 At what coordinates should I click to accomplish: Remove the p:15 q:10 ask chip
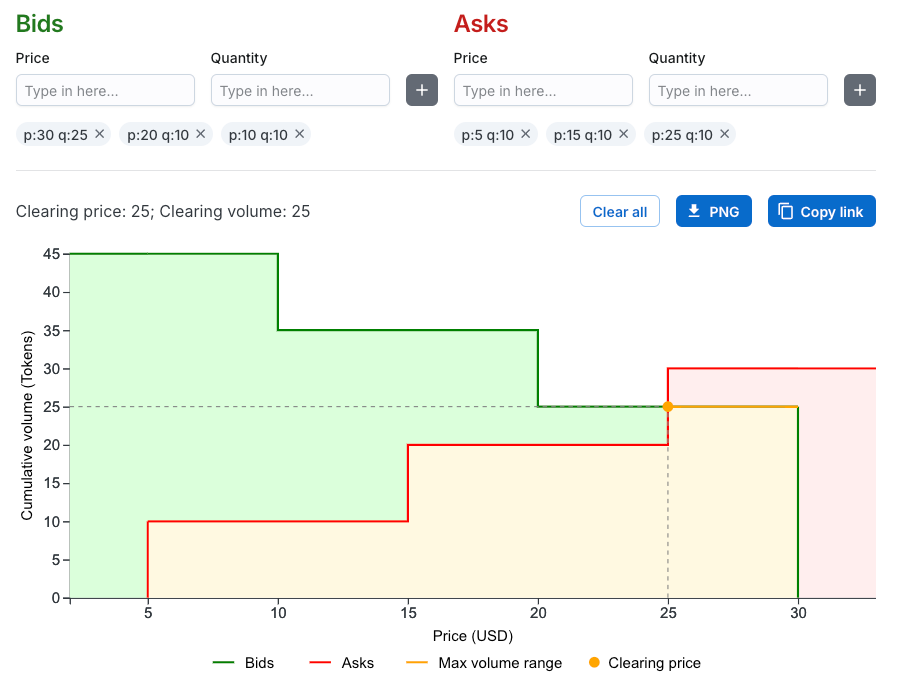point(623,134)
